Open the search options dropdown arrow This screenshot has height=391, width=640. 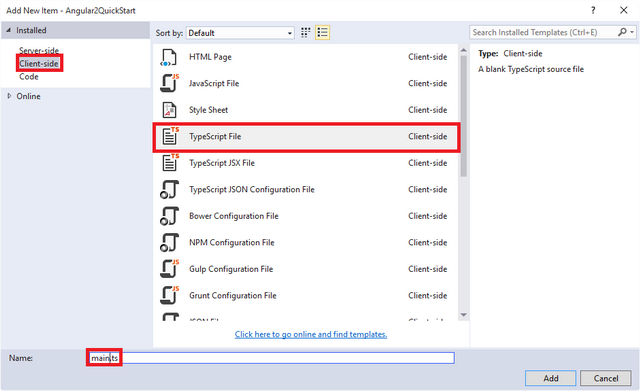632,32
